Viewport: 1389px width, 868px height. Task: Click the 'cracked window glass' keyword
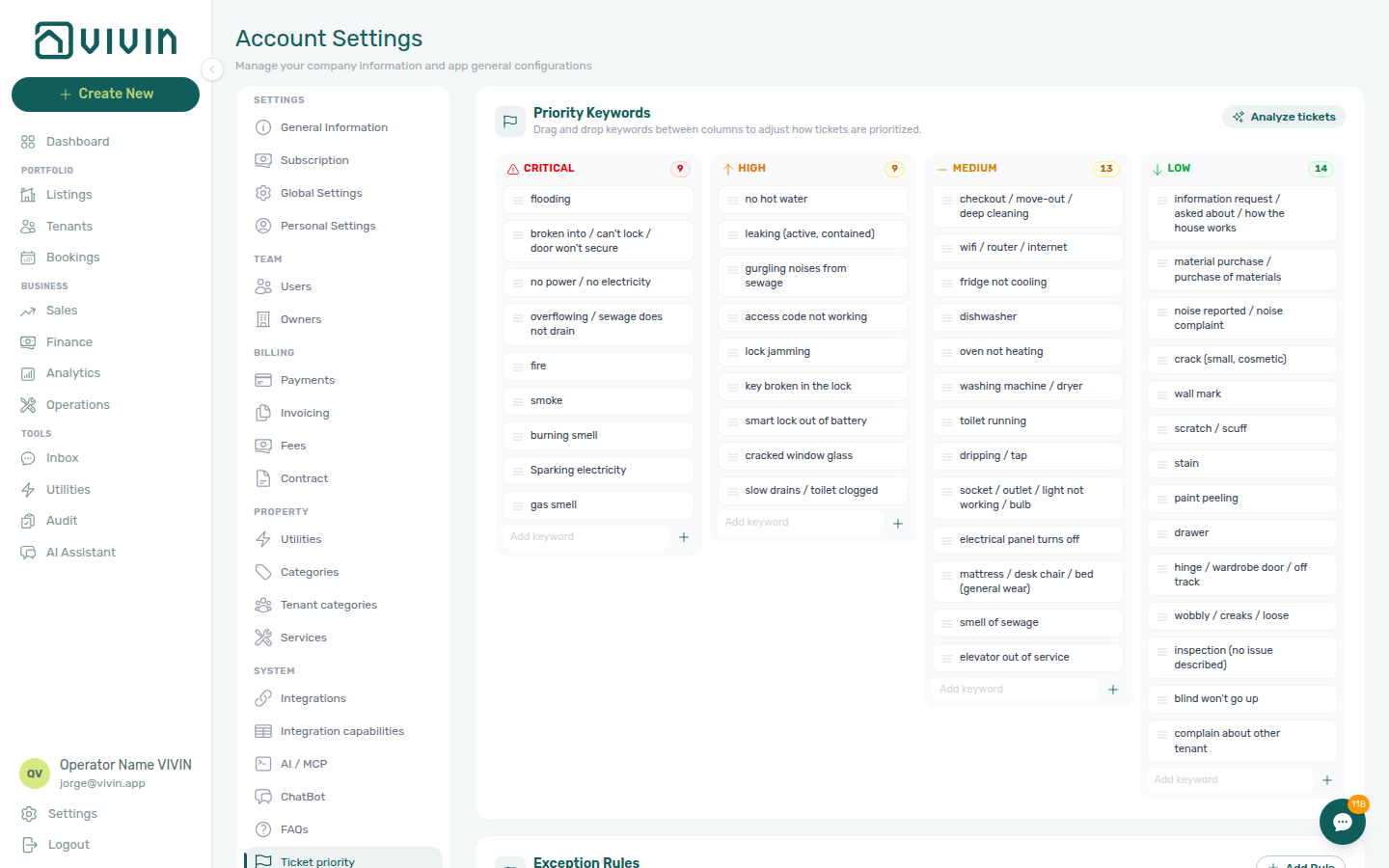click(x=813, y=456)
